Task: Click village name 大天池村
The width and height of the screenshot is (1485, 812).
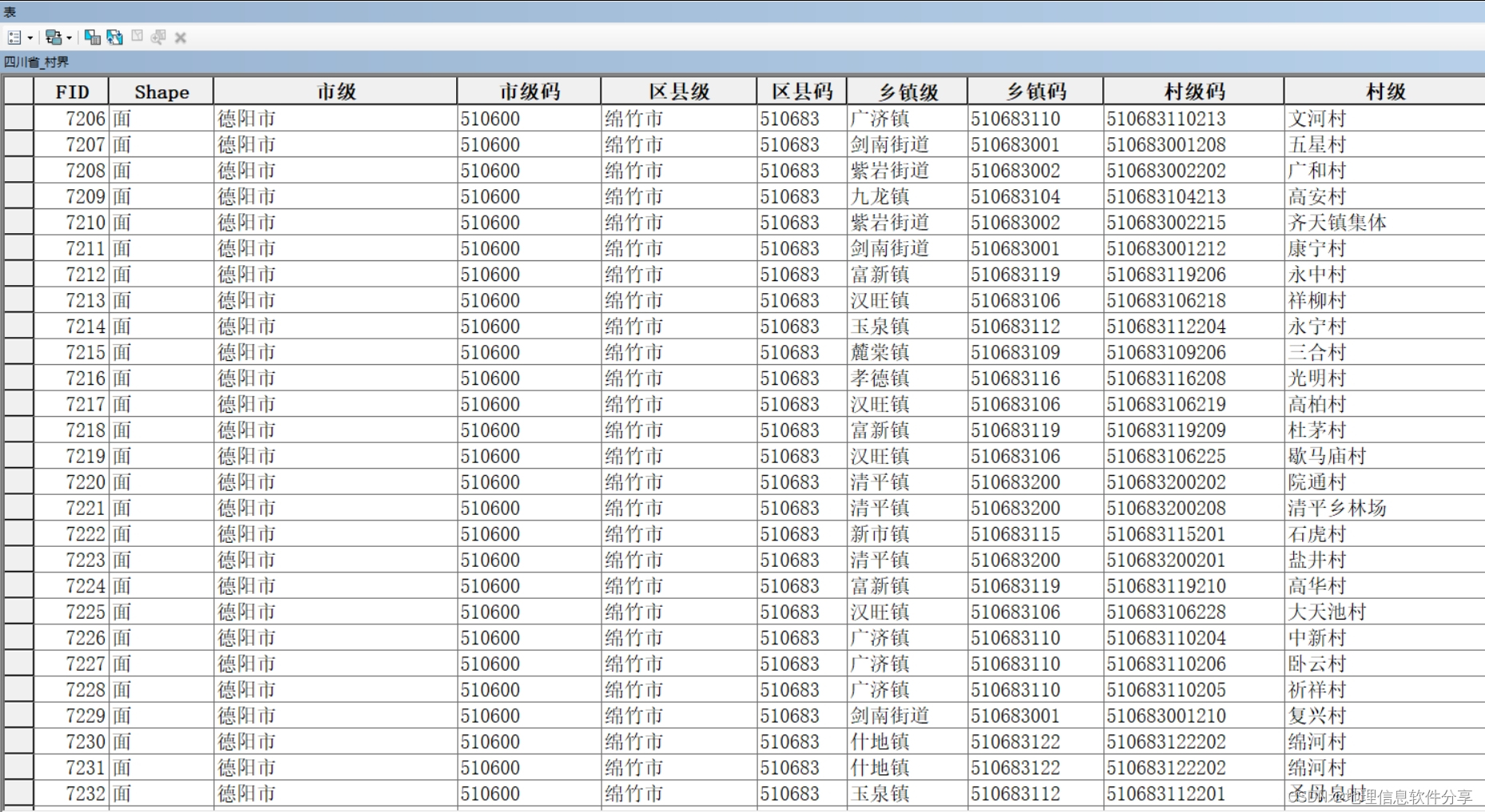Action: click(x=1327, y=612)
